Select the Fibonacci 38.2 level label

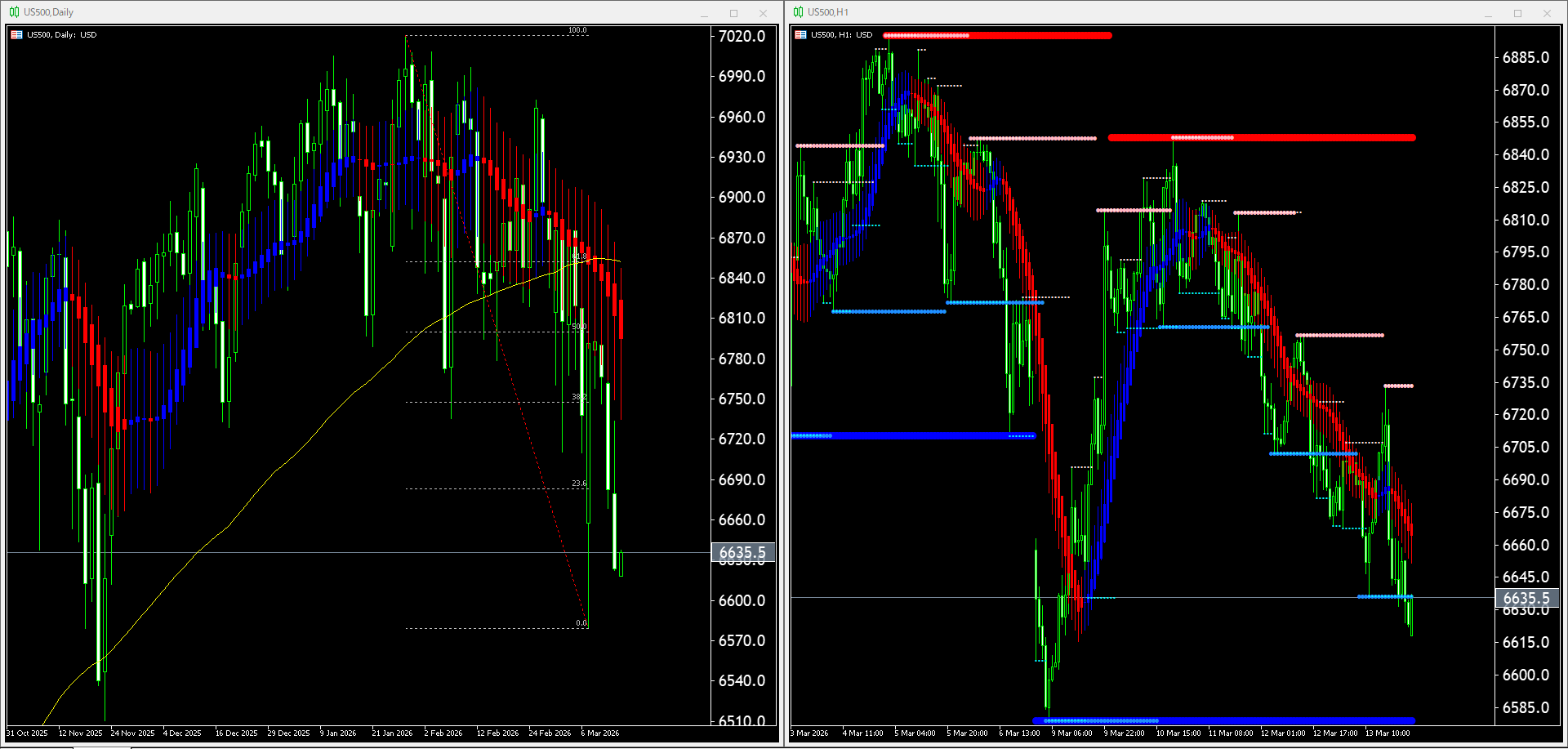point(579,397)
